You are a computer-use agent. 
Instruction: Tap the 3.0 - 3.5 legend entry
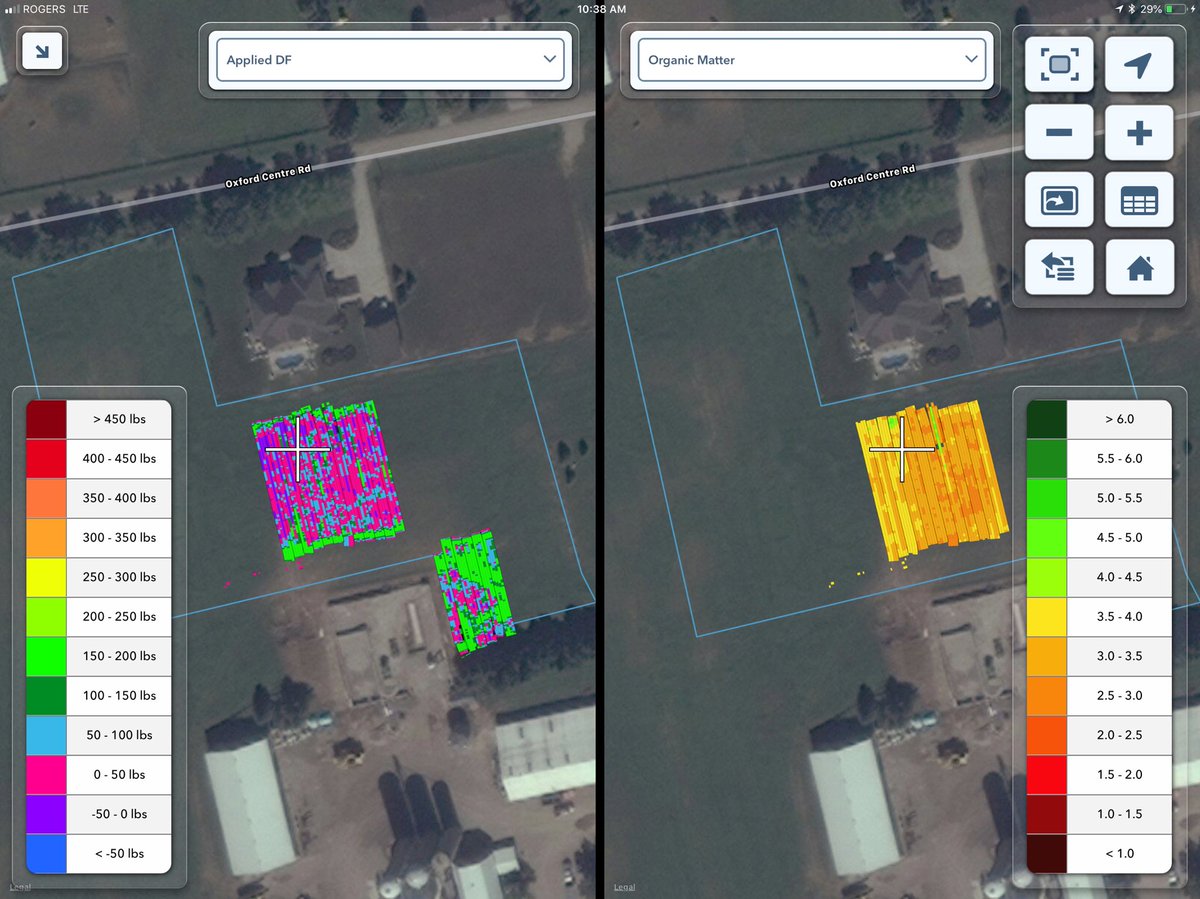(1099, 656)
